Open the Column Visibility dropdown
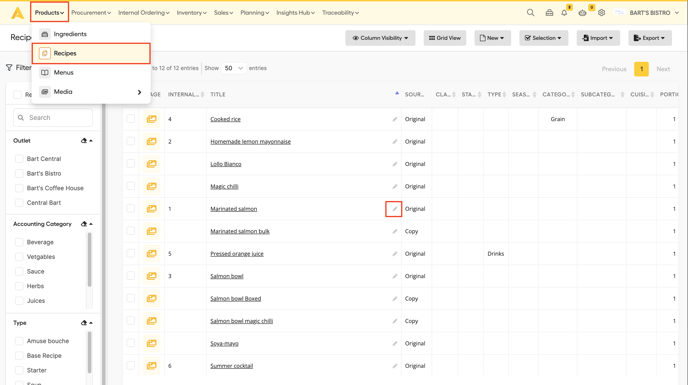This screenshot has height=385, width=688. (x=380, y=38)
